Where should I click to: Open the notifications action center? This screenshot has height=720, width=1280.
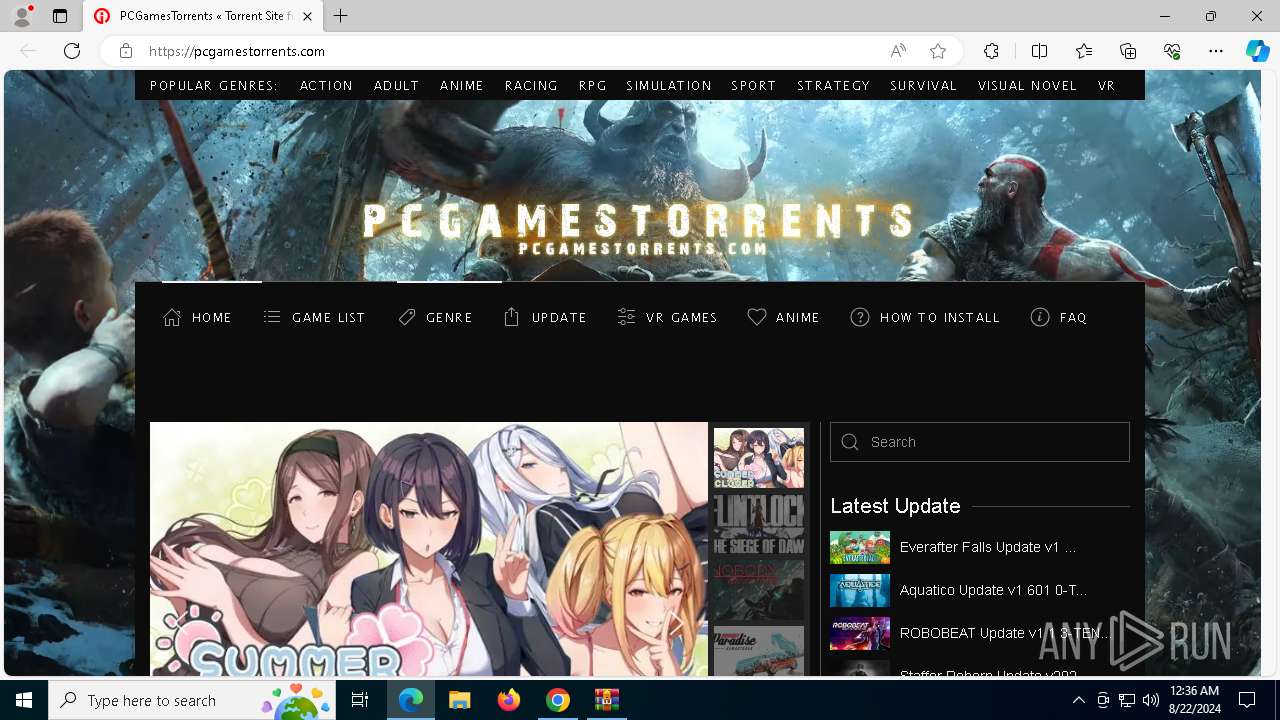tap(1247, 700)
